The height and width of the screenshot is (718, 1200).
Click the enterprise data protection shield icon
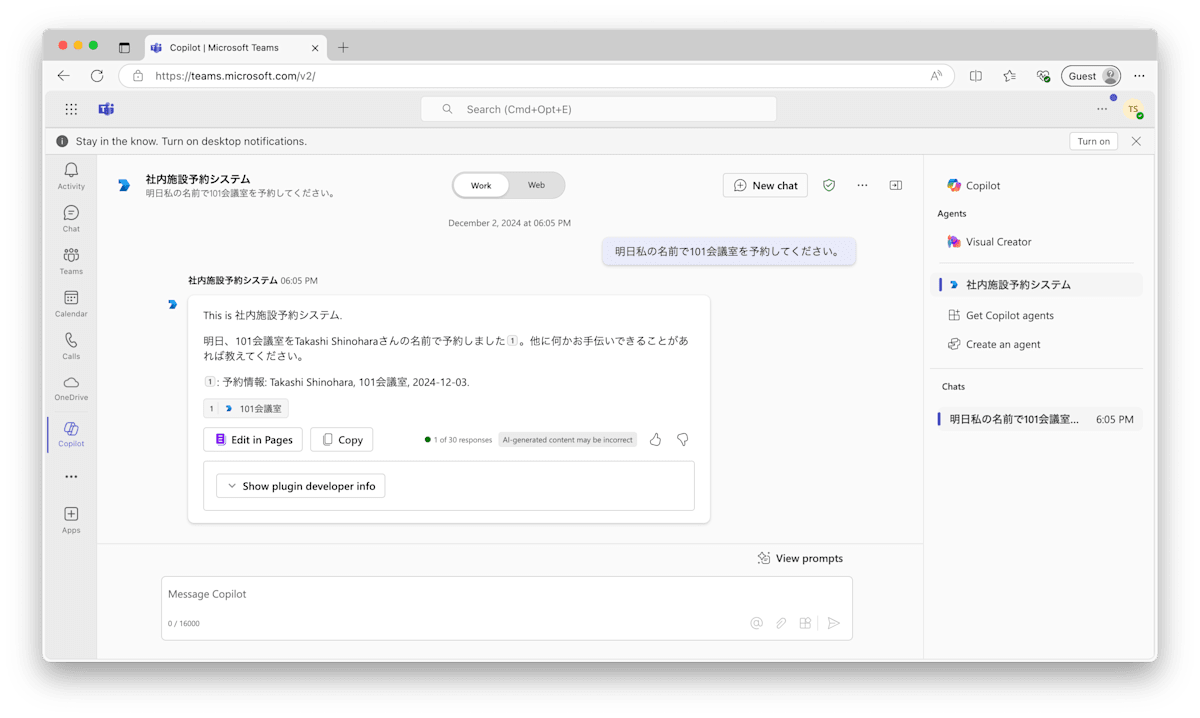pos(829,185)
